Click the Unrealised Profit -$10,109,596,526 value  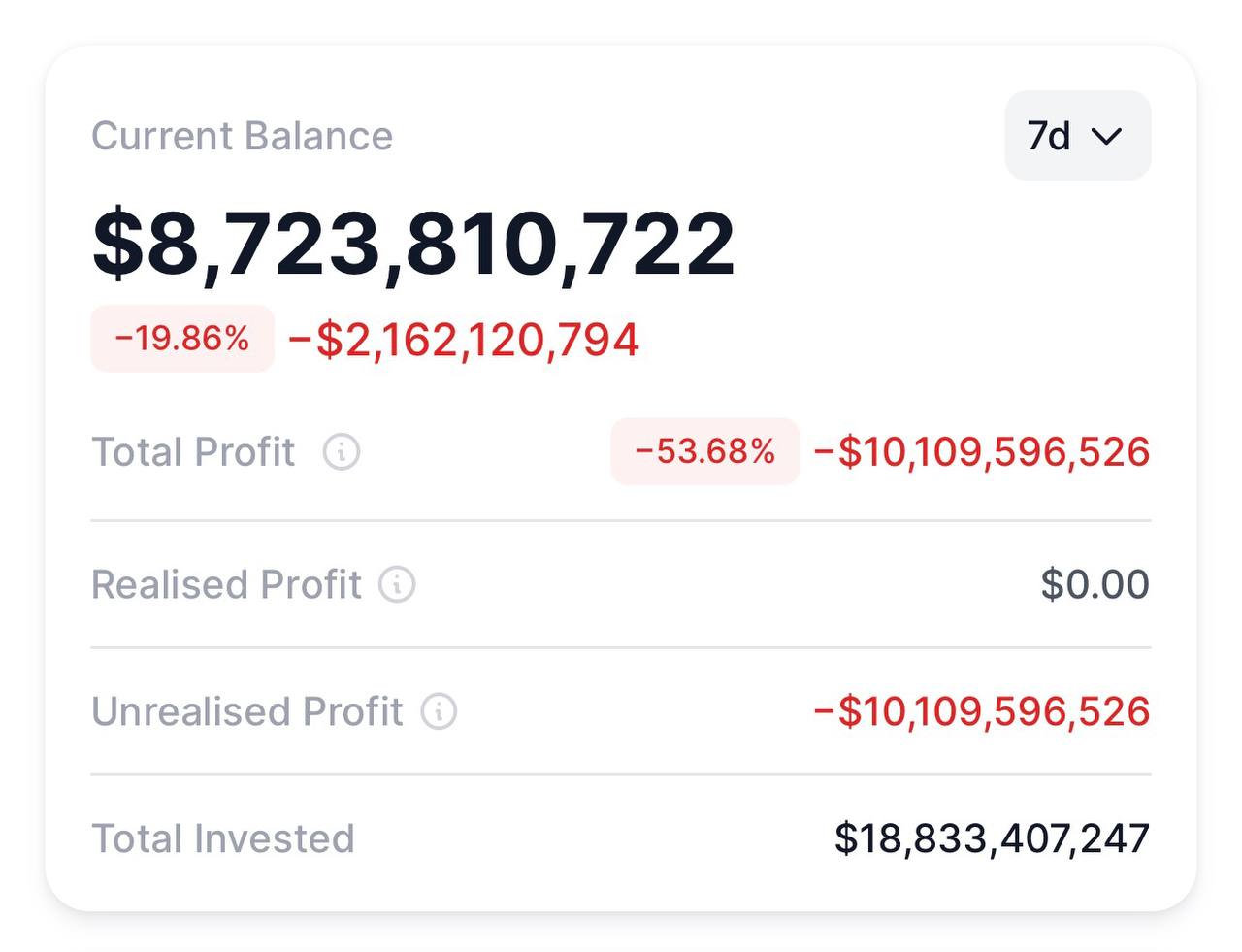[x=982, y=711]
